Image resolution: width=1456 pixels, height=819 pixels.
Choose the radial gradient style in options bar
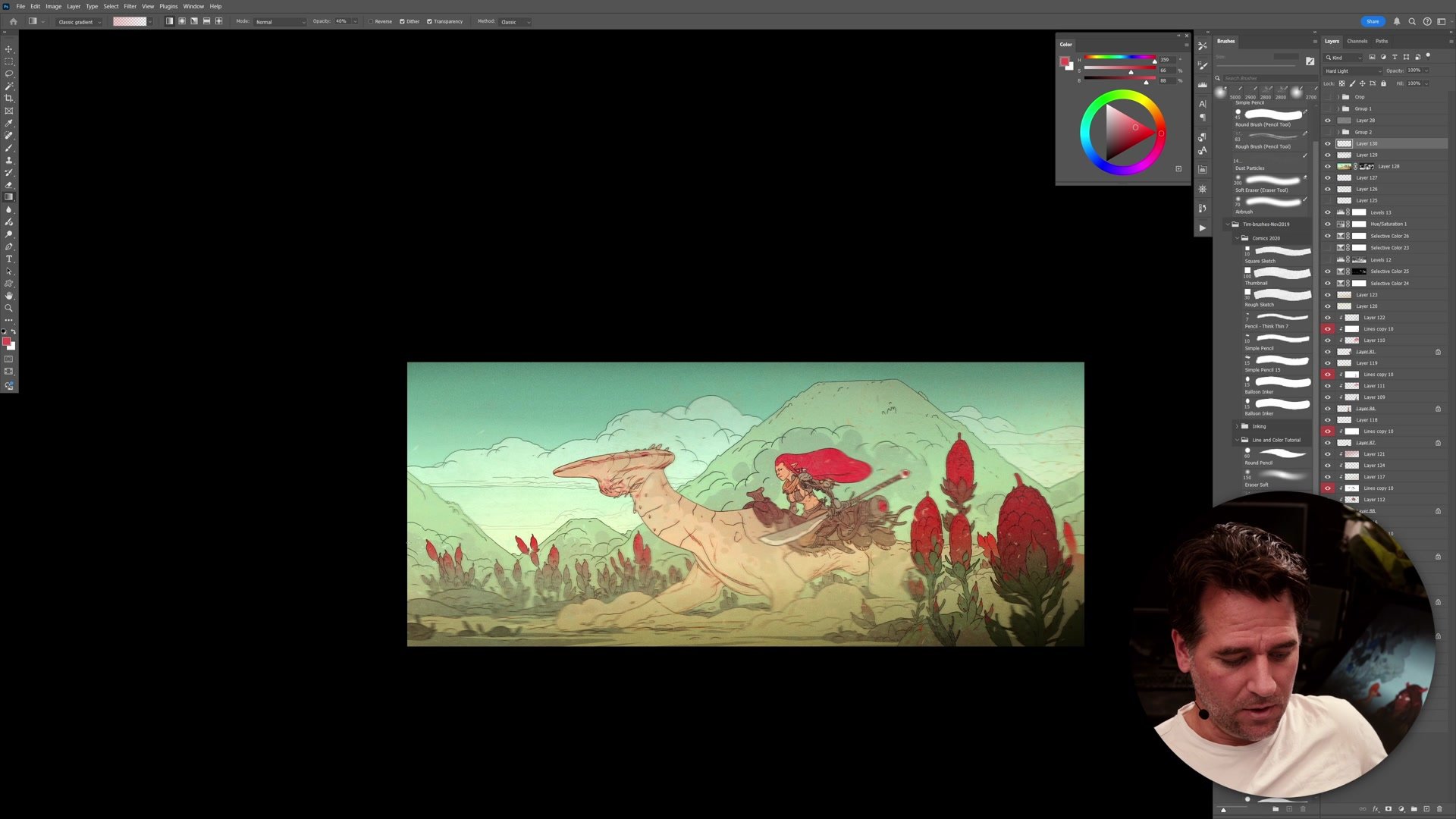pos(183,21)
